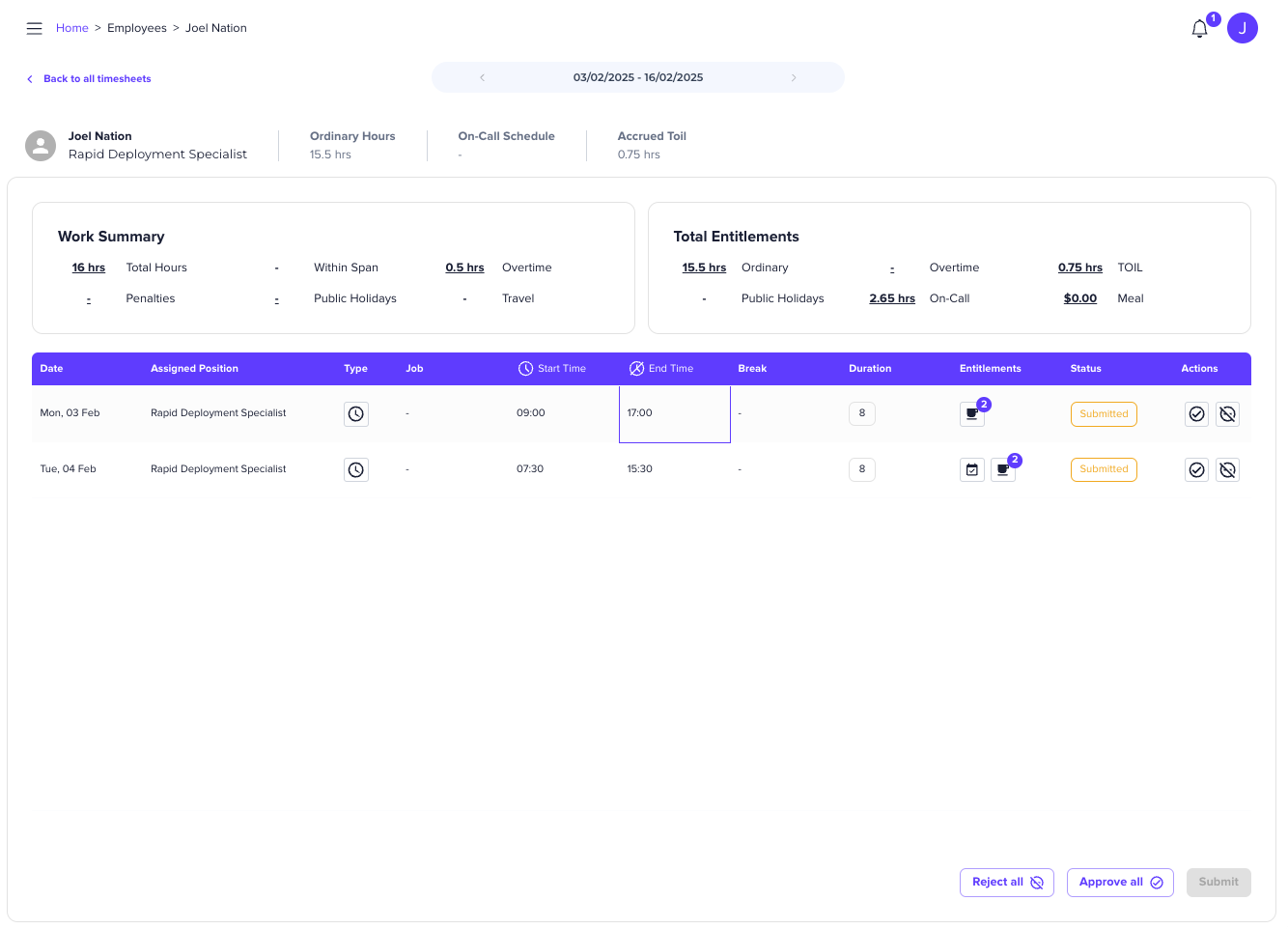Open user profile avatar menu

(1242, 28)
